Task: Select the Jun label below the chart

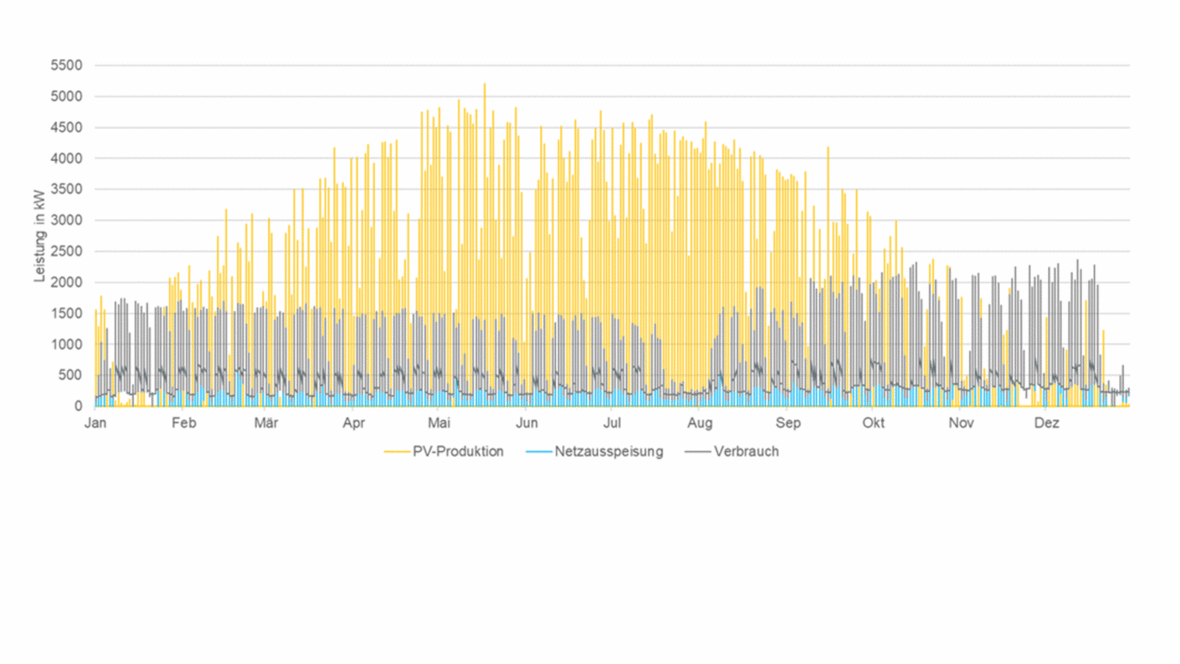Action: pos(528,423)
